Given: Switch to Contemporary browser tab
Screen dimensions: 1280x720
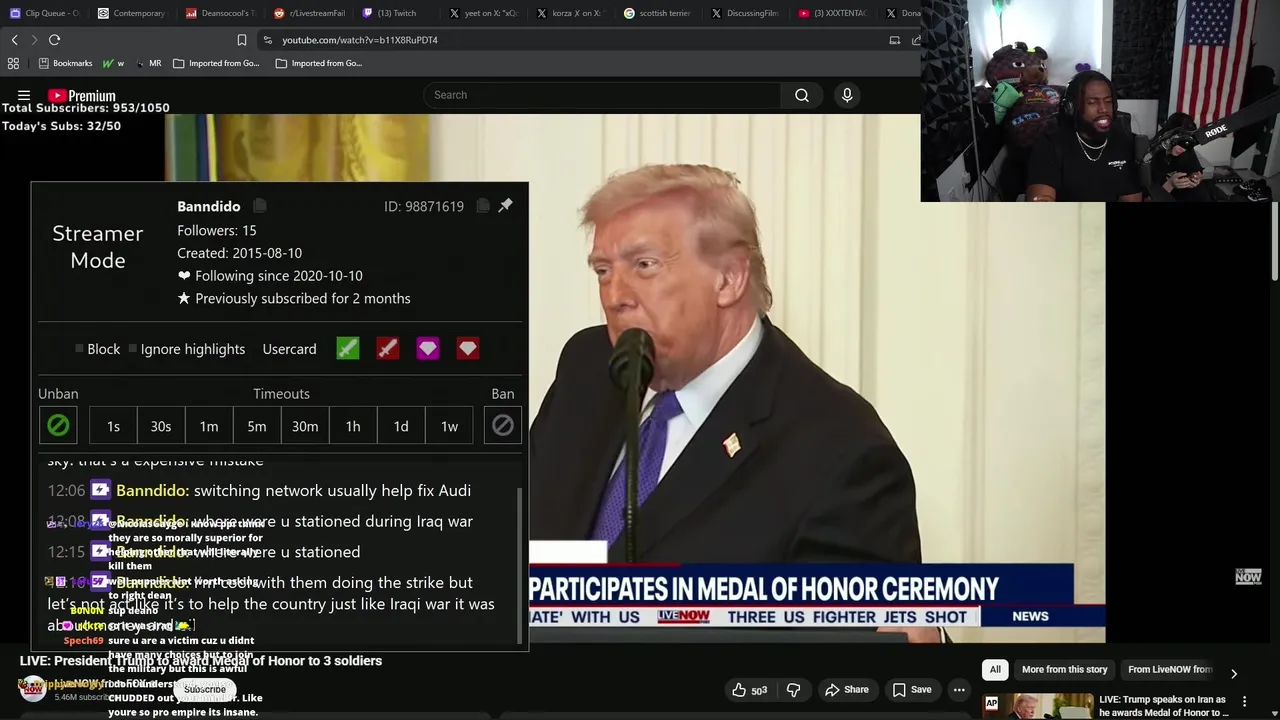Looking at the screenshot, I should 132,13.
